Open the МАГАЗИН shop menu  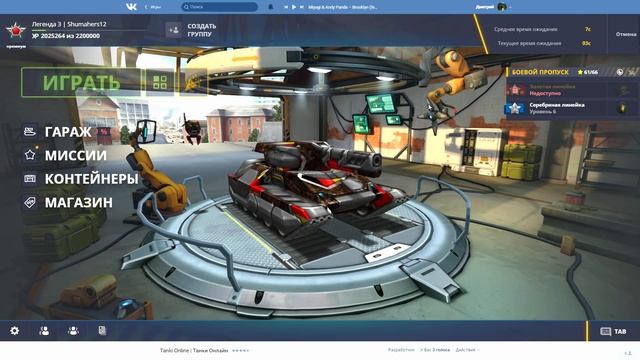coord(78,202)
